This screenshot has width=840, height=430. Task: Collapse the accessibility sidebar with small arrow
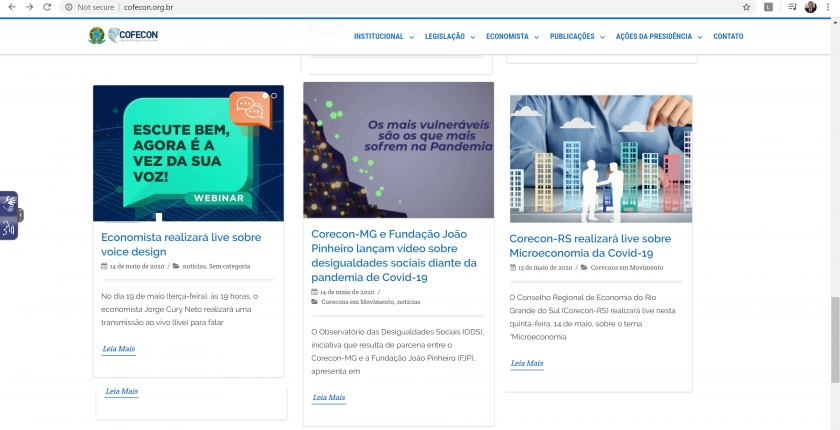point(20,215)
